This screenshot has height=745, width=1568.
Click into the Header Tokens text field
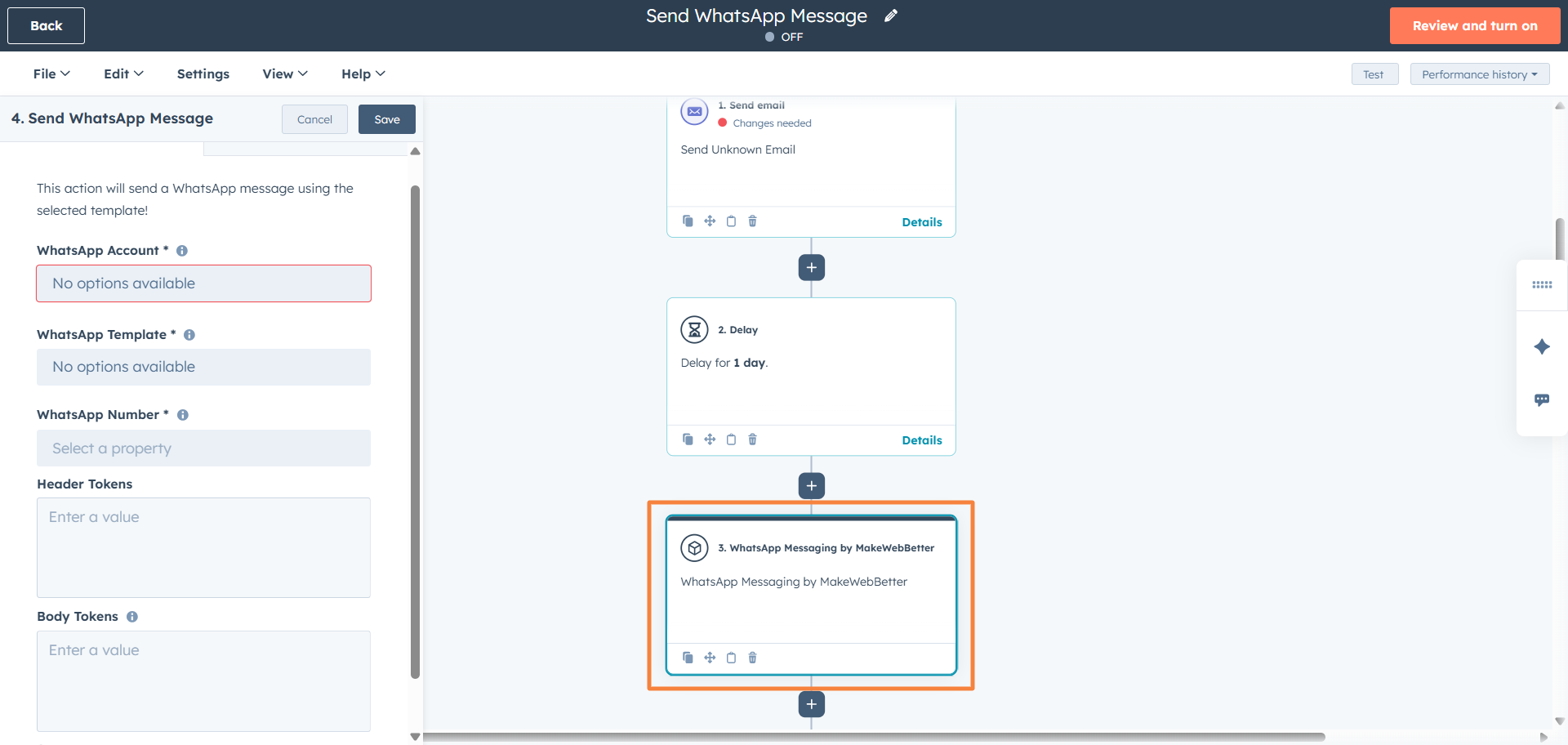pos(203,547)
